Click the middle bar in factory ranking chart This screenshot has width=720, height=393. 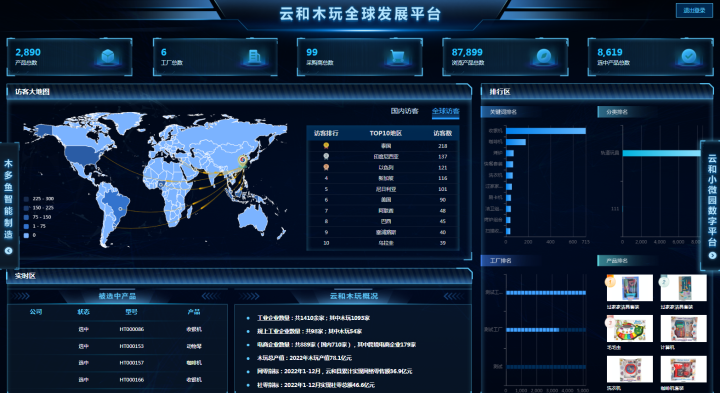[532, 330]
